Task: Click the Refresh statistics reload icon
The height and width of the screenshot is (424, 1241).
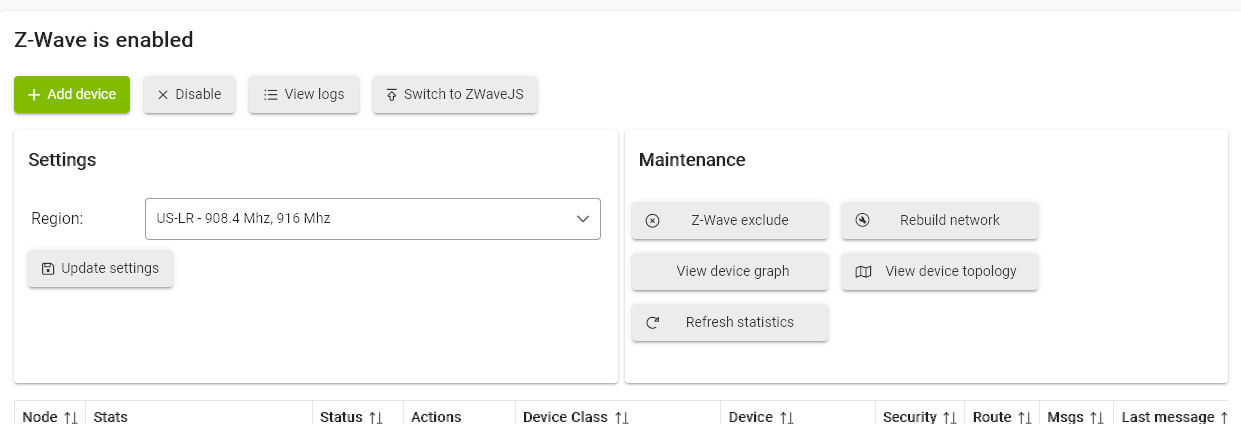Action: [x=653, y=323]
